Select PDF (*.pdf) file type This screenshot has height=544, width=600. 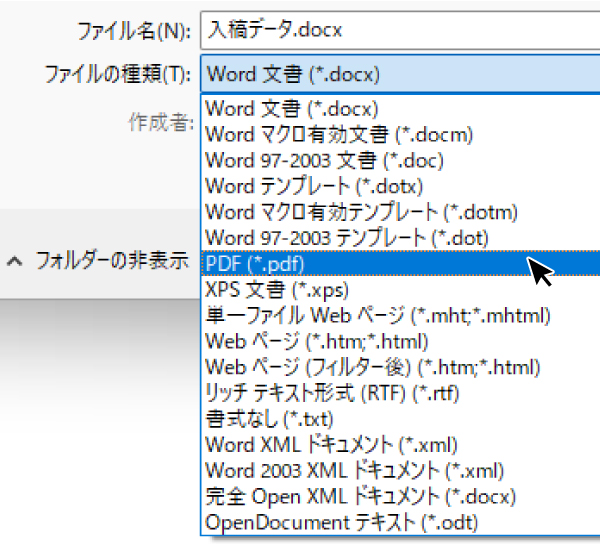255,264
